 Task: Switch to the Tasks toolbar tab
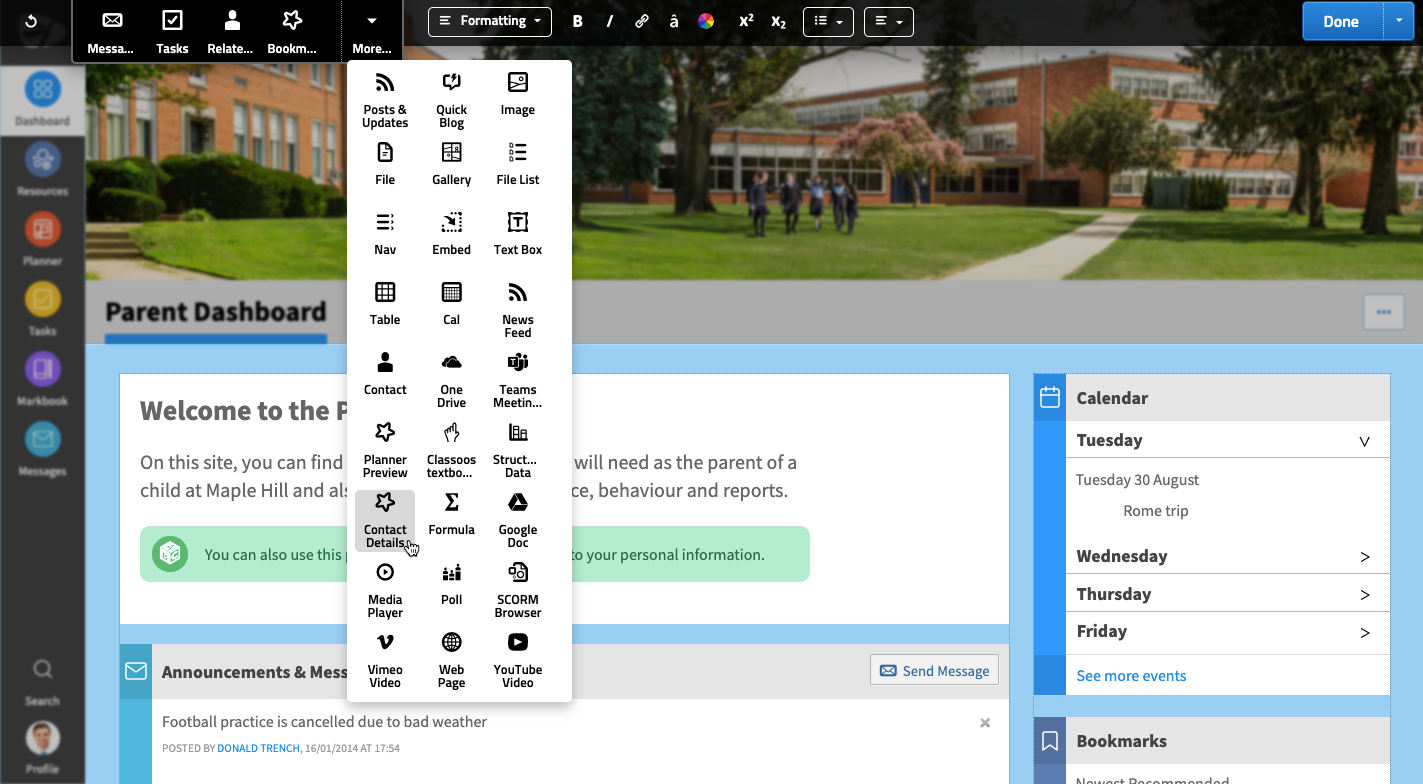pos(171,30)
